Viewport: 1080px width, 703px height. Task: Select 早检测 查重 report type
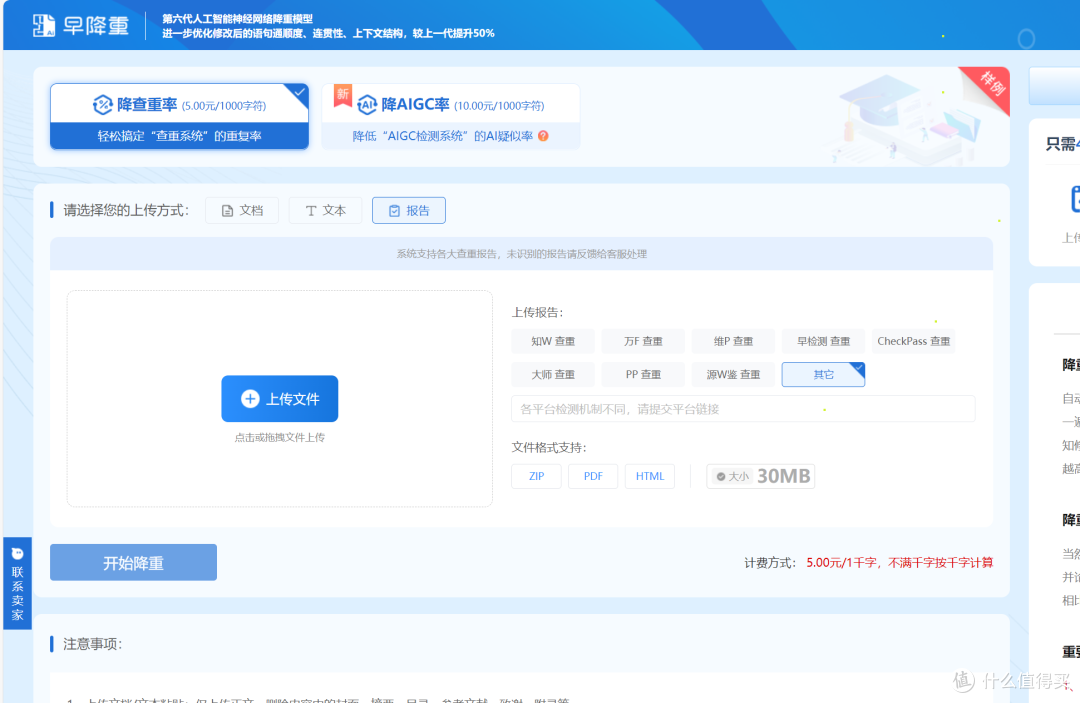pyautogui.click(x=823, y=341)
